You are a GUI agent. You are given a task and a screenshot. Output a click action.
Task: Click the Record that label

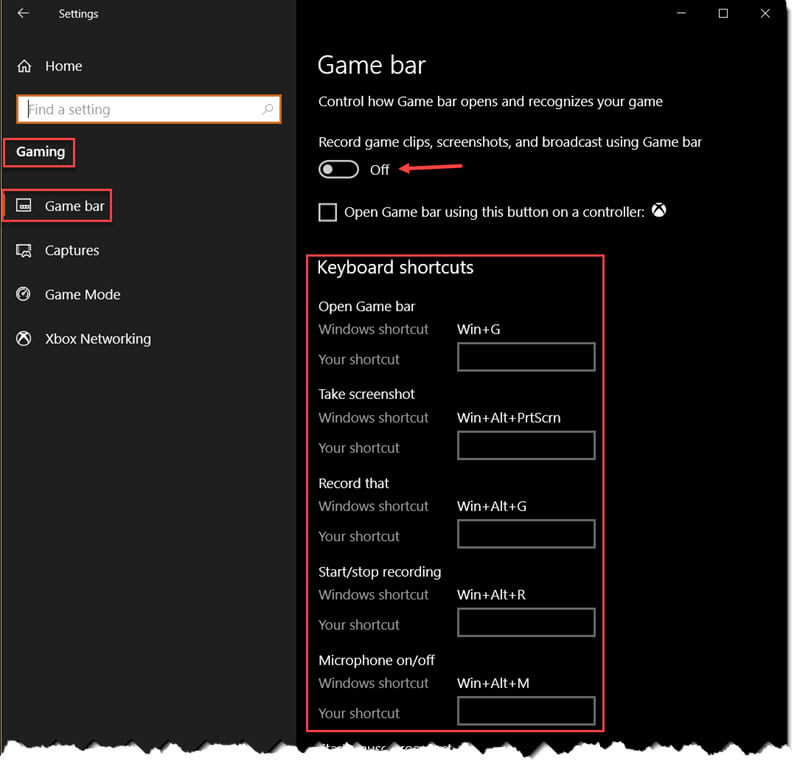354,483
